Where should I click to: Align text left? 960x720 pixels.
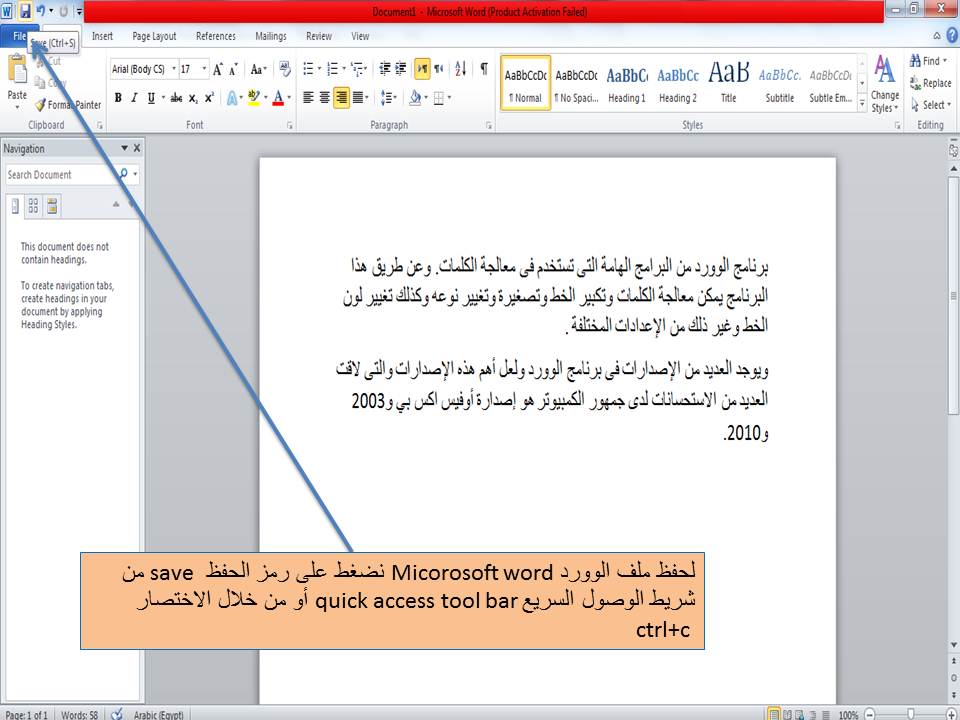tap(308, 98)
